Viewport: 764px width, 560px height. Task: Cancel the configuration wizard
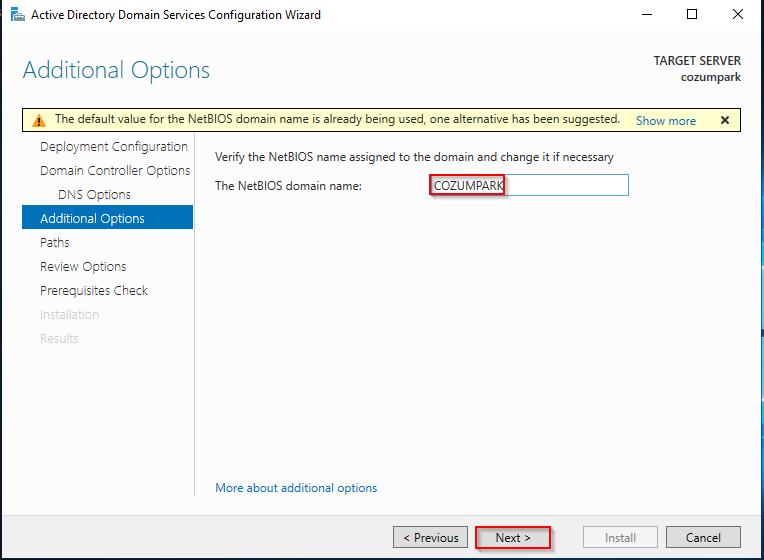703,537
